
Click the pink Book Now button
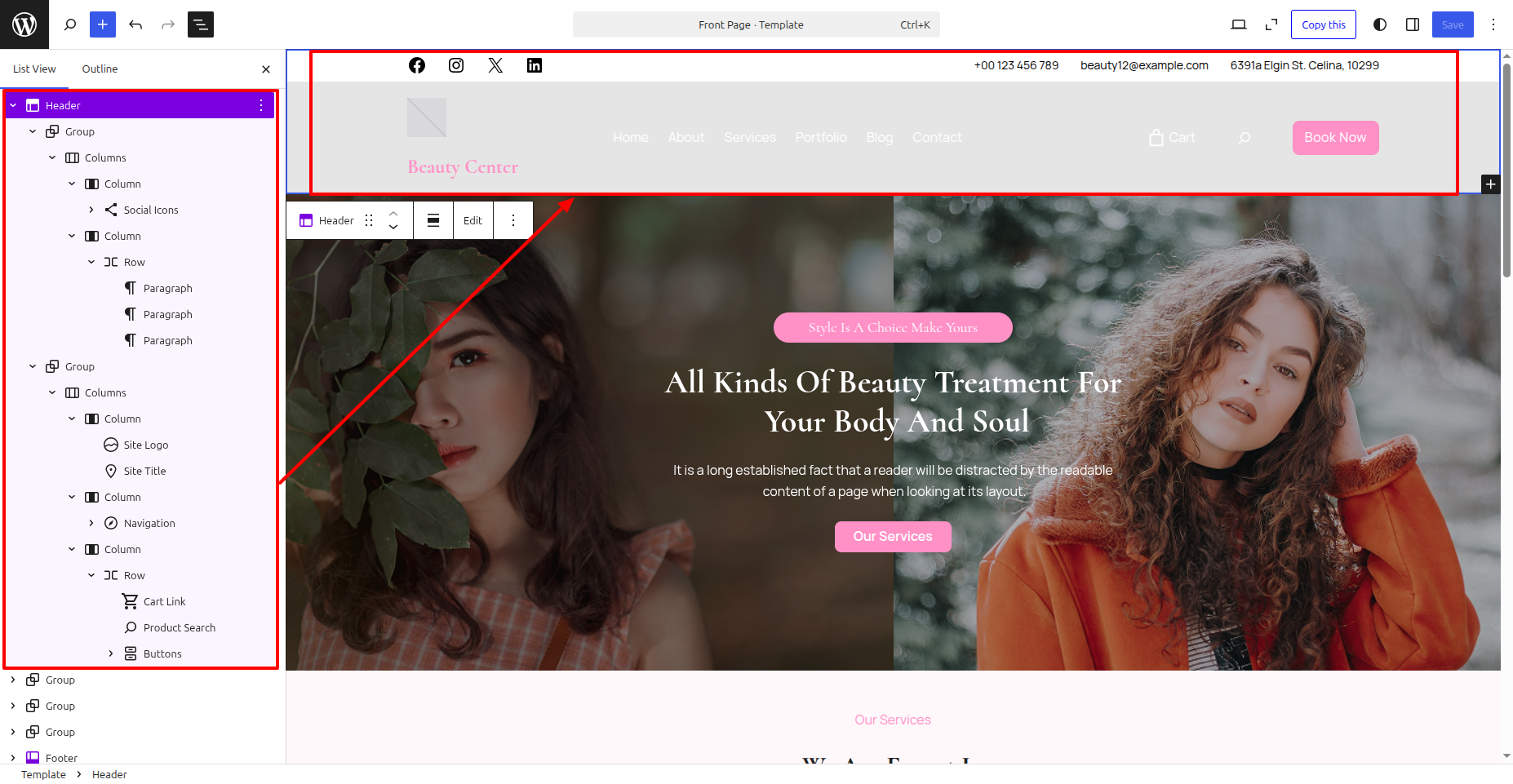[1335, 138]
